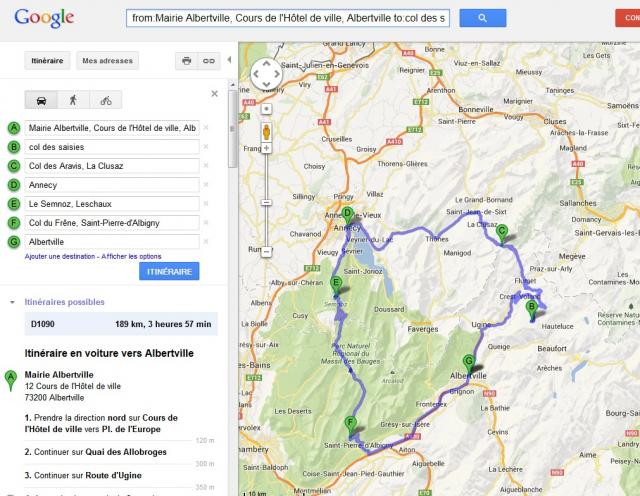Click green marker A beside Mairie Albertville field

[x=14, y=128]
